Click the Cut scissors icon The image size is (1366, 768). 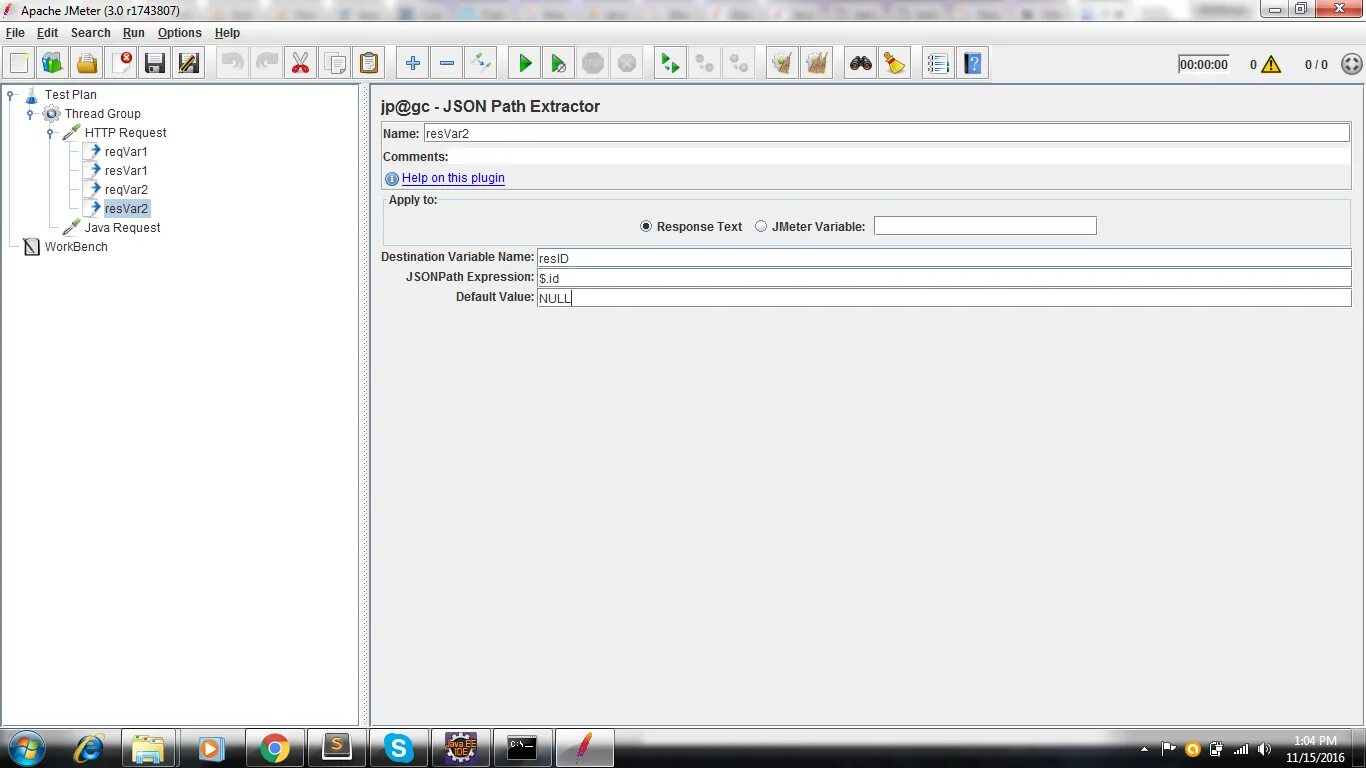pyautogui.click(x=301, y=64)
